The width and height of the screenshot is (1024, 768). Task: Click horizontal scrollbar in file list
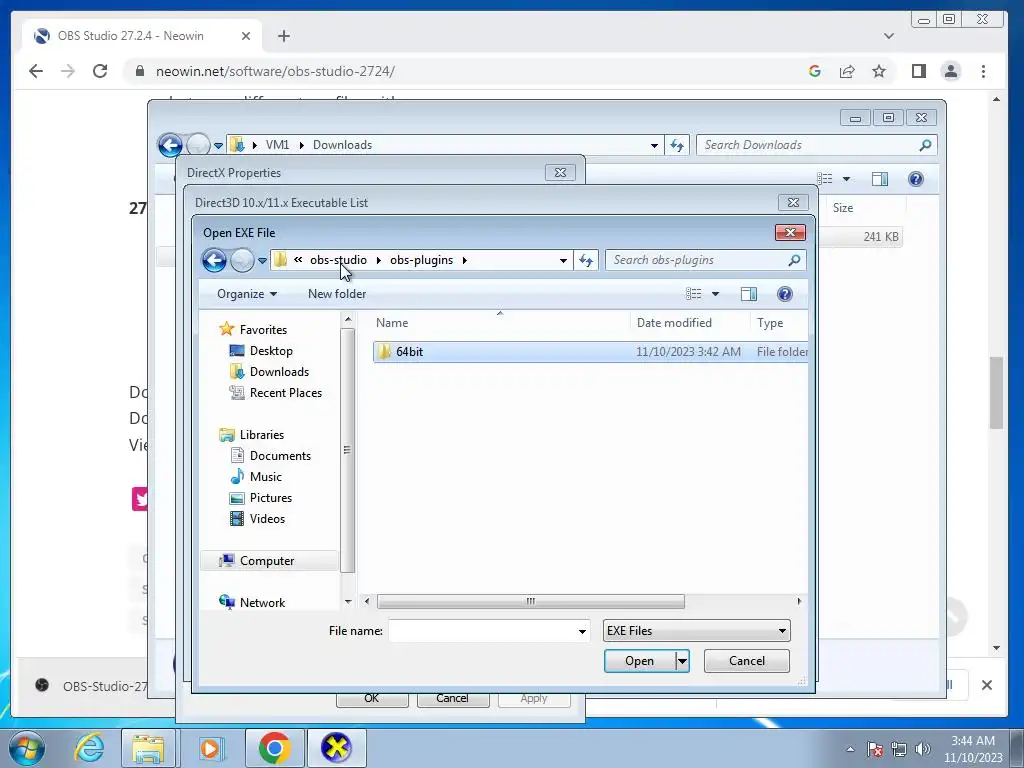[x=530, y=601]
